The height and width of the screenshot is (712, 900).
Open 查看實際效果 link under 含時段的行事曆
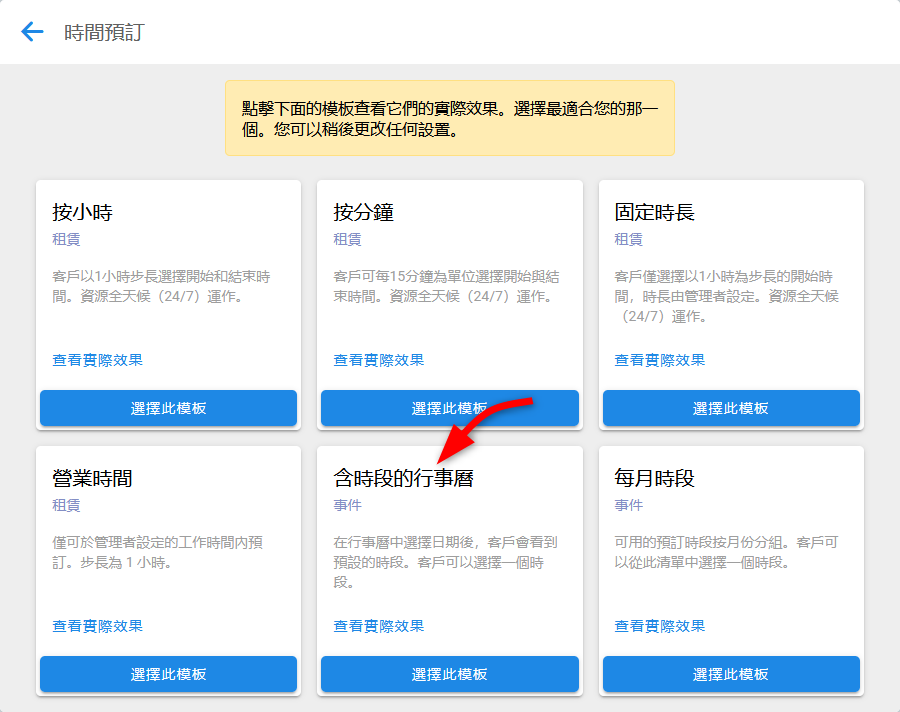[x=378, y=626]
